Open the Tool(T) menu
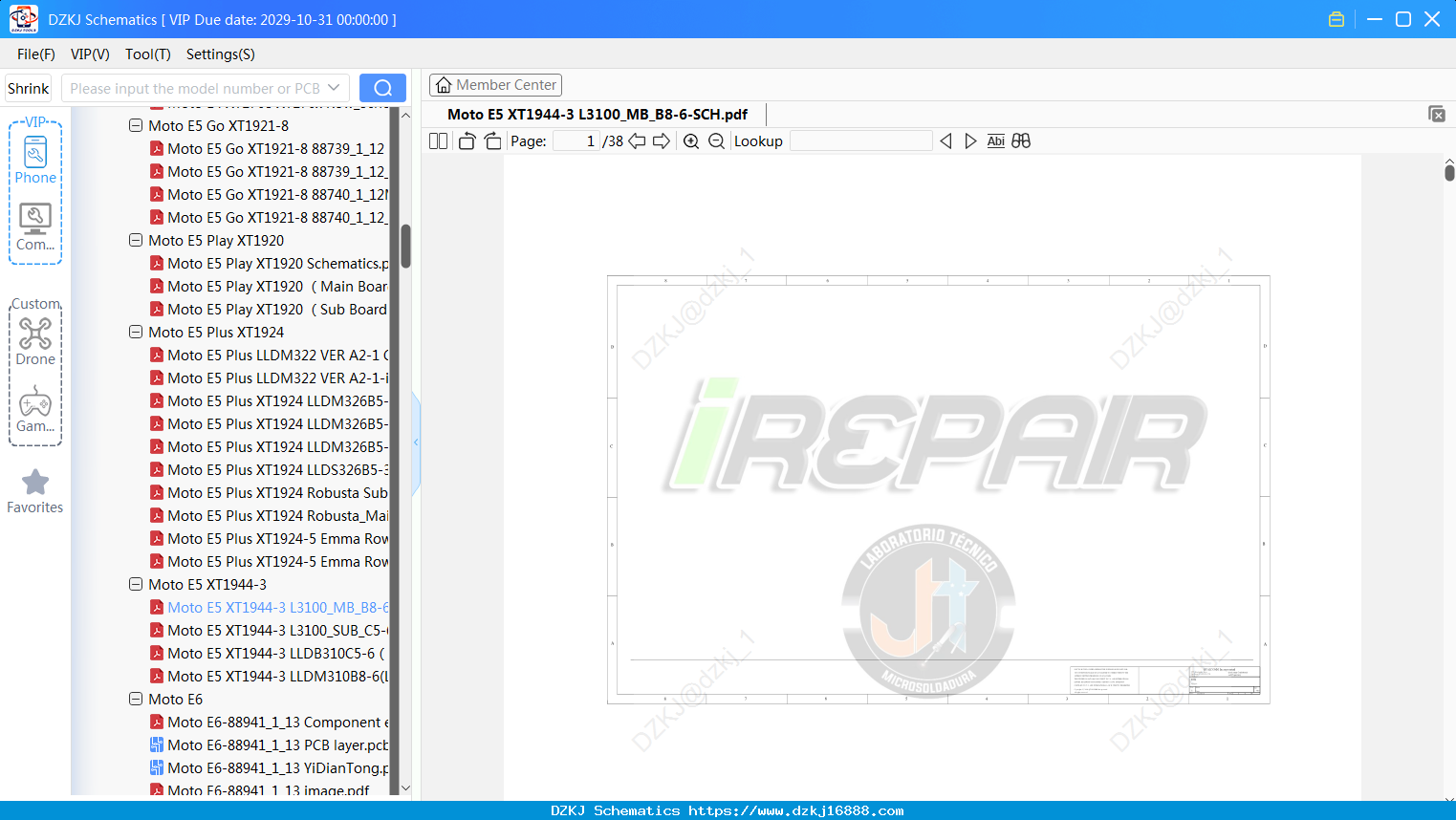The image size is (1456, 820). coord(148,54)
